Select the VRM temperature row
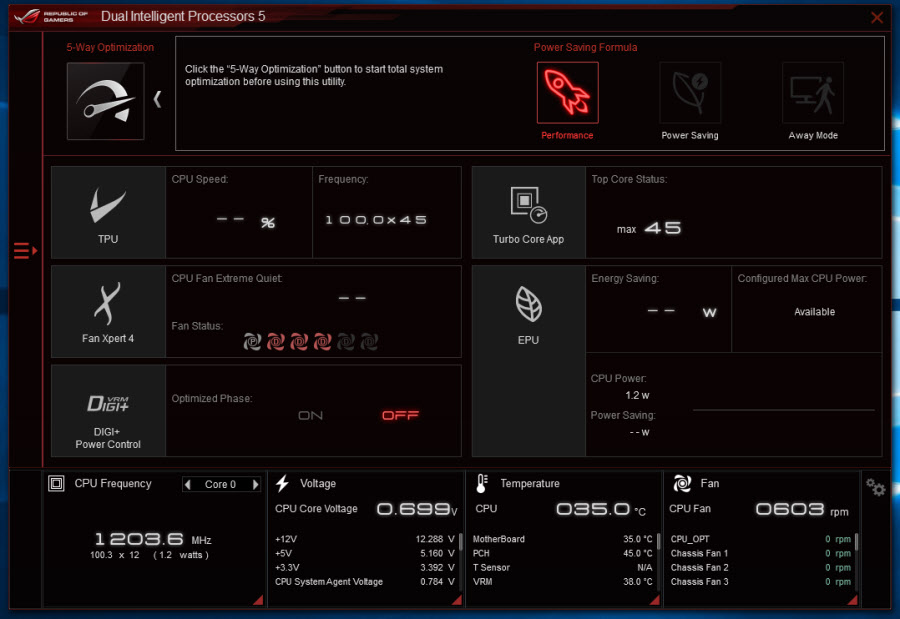This screenshot has width=900, height=619. point(562,582)
